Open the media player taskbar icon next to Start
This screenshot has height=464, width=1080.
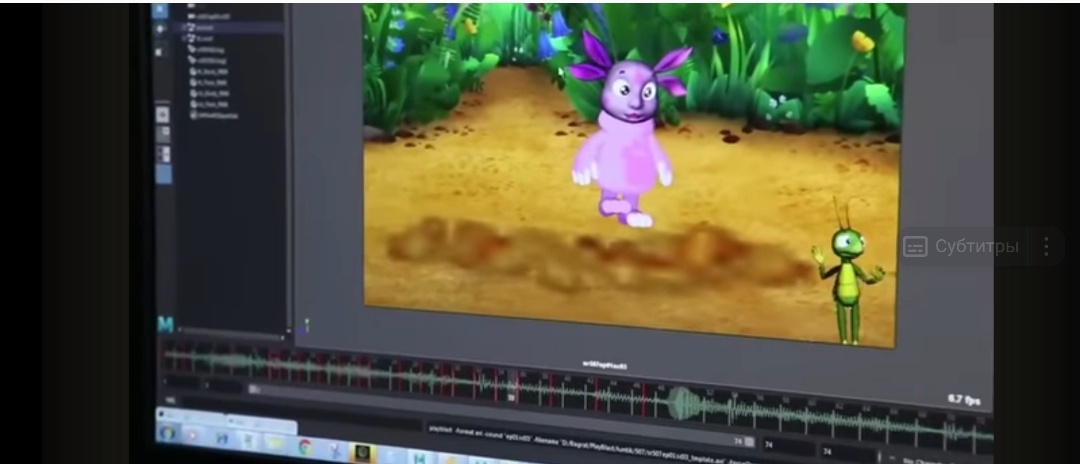point(194,435)
